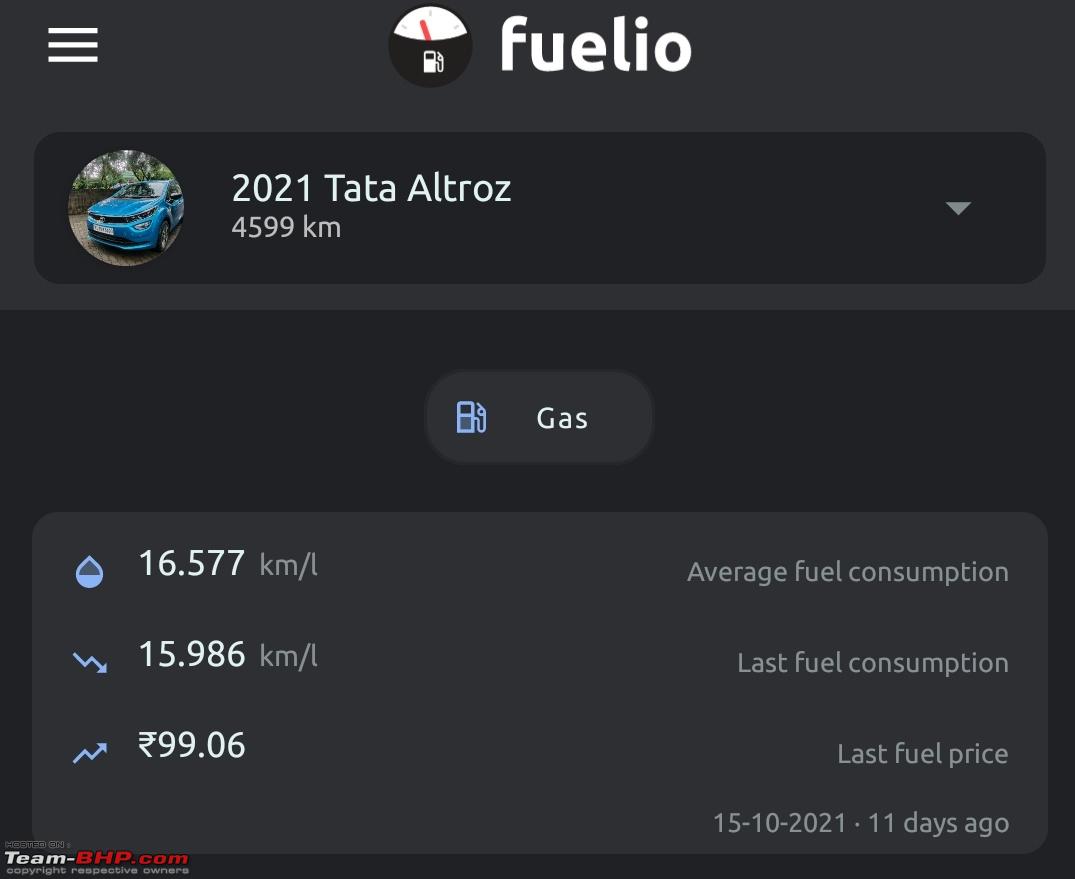Viewport: 1075px width, 879px height.
Task: Select the Last fuel consumption label
Action: [x=873, y=662]
